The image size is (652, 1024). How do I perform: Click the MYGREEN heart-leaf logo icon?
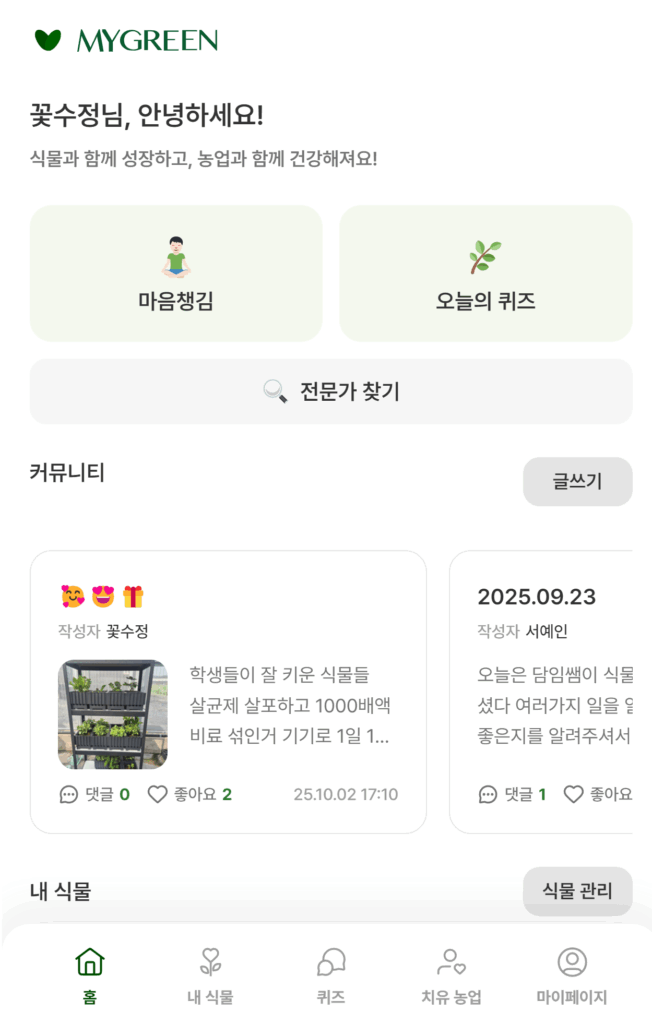(x=48, y=40)
